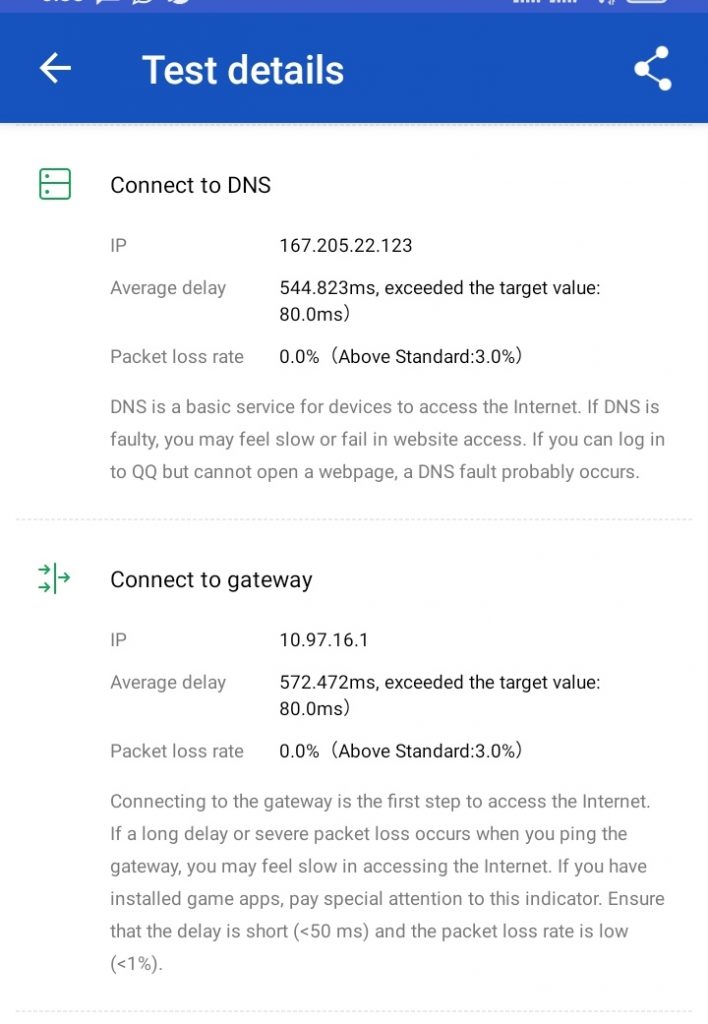Click Packet loss rate label under gateway
Image resolution: width=708 pixels, height=1024 pixels.
click(x=177, y=751)
